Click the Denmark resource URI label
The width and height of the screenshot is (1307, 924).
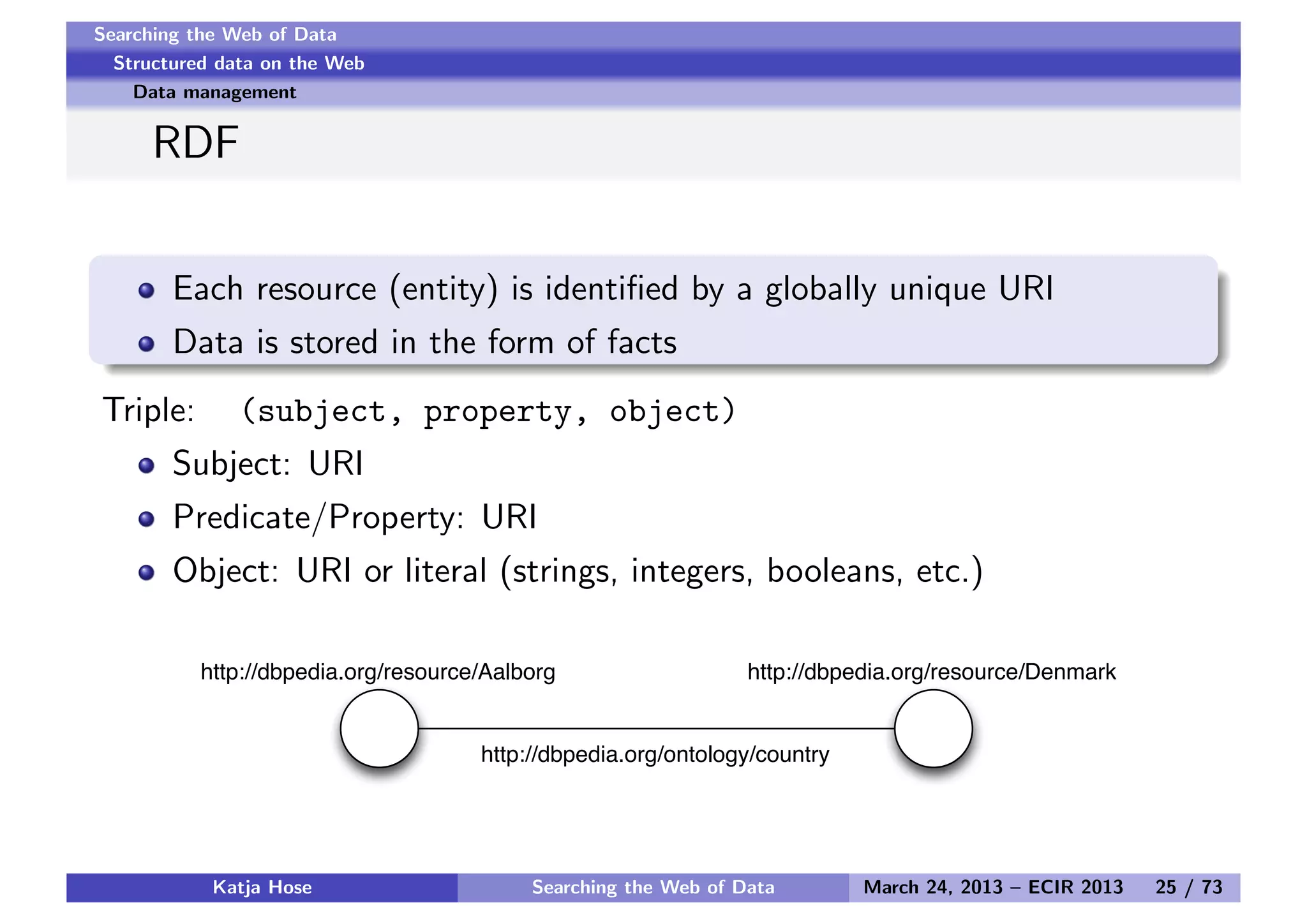(x=932, y=672)
